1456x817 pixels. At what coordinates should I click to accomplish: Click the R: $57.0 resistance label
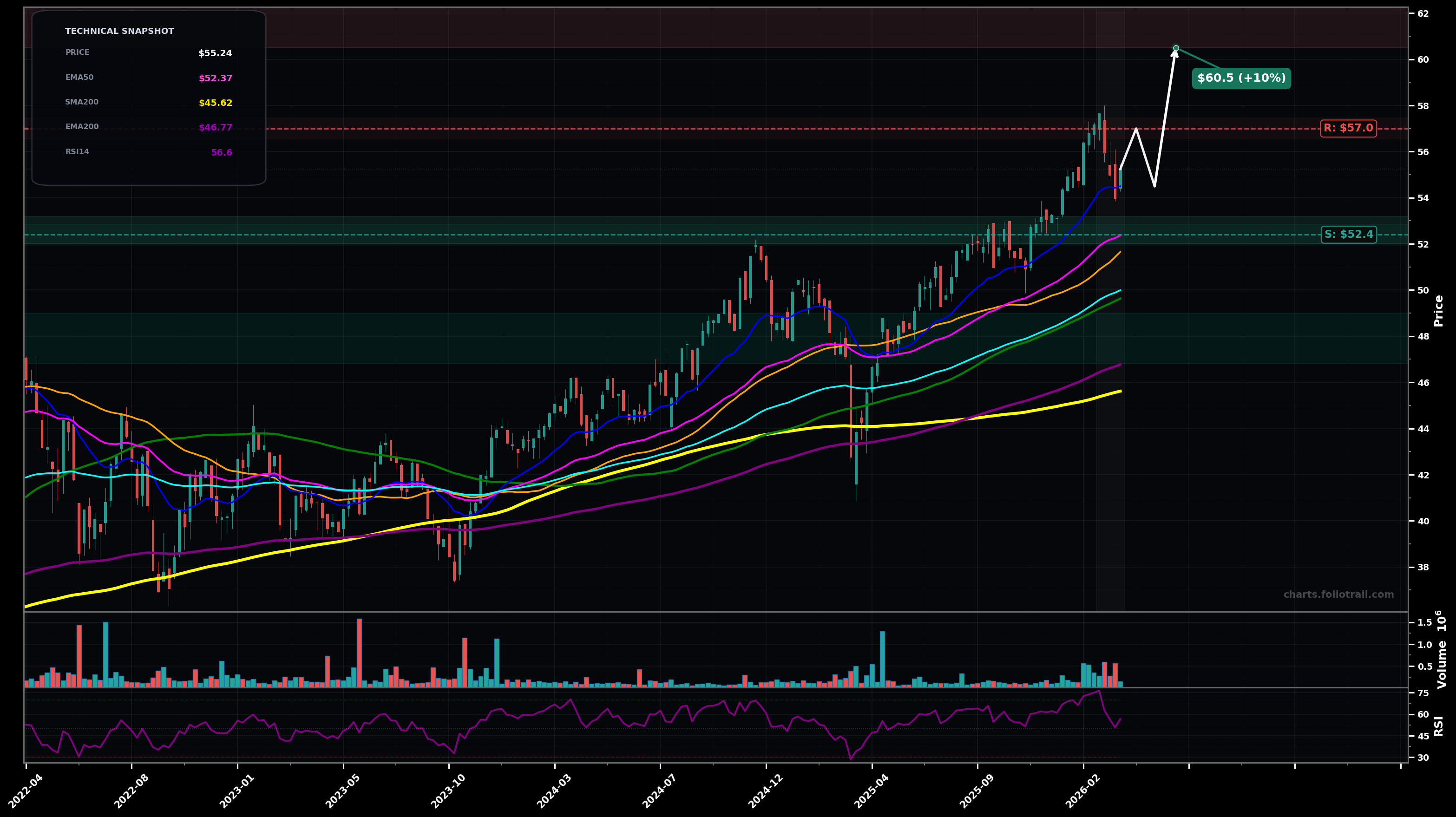pos(1347,128)
